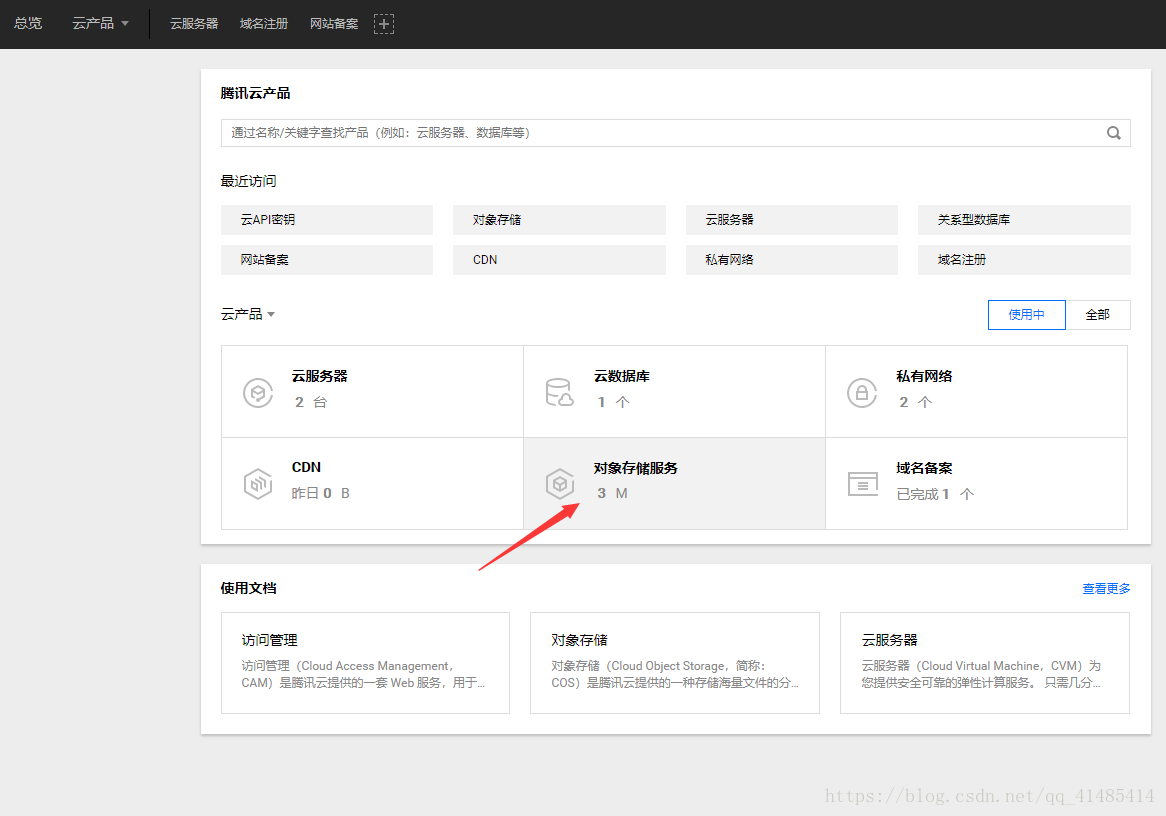Screen dimensions: 1166x816
Task: Open 总览 in the top navigation
Action: point(28,24)
